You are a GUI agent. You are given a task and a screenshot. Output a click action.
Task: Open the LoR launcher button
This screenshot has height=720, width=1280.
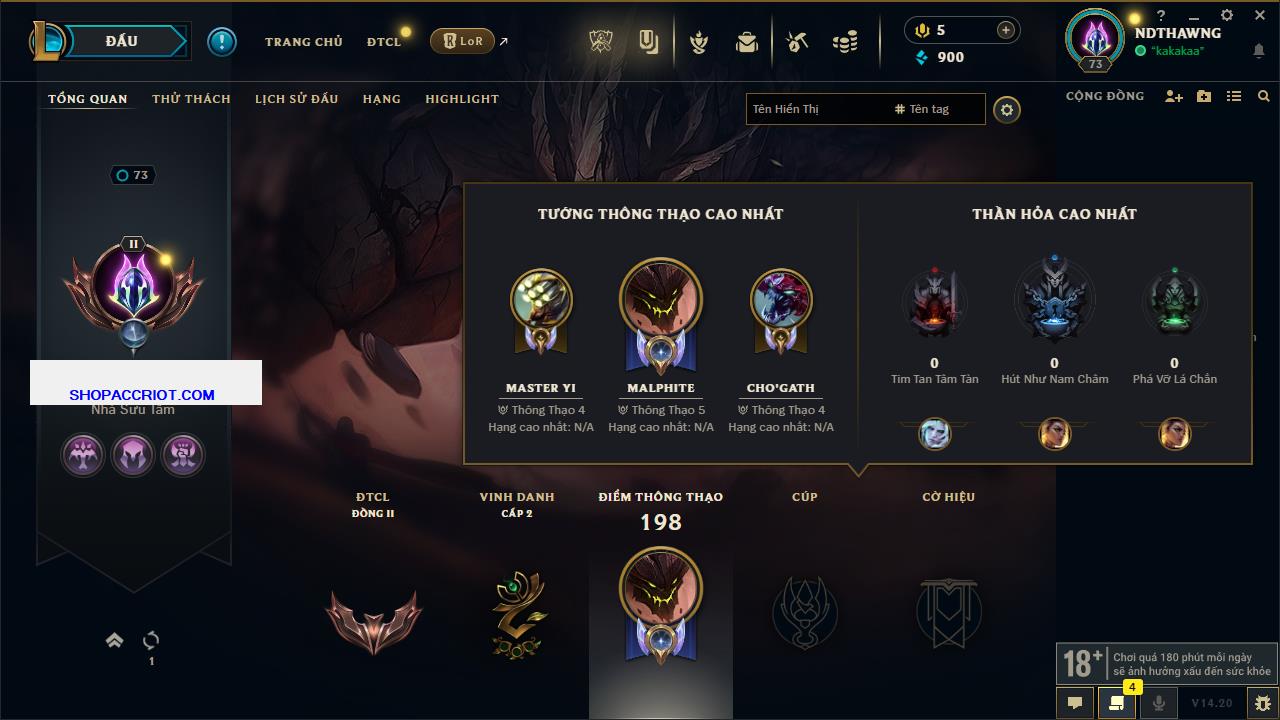[x=462, y=41]
